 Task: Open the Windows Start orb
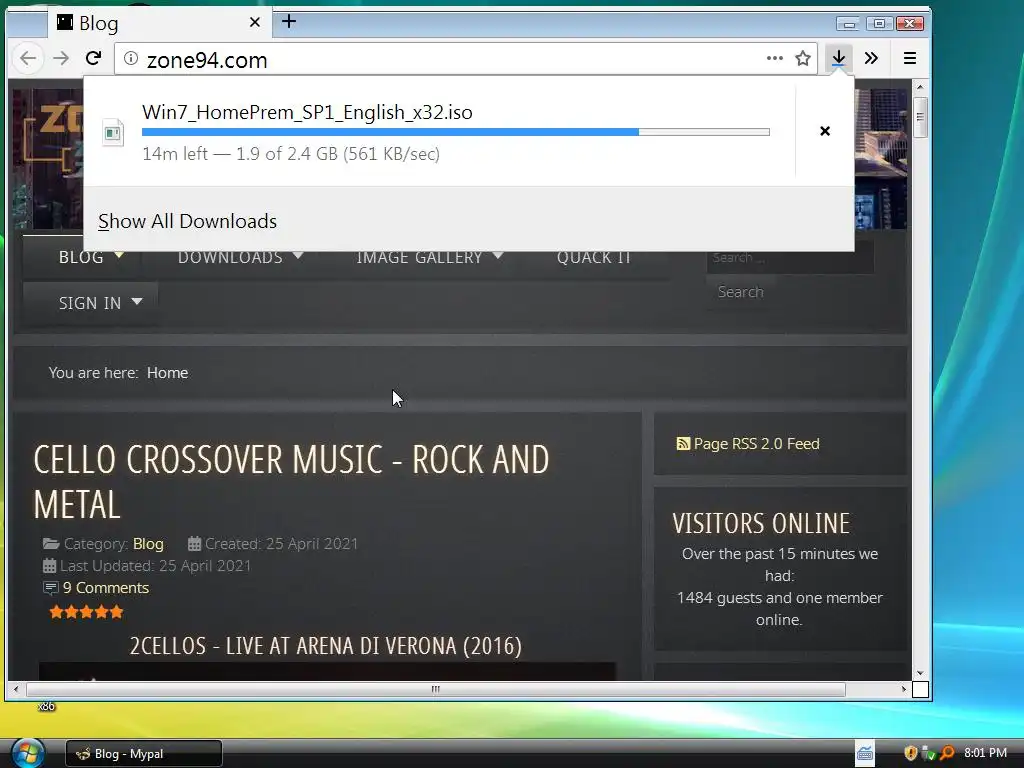(x=27, y=753)
